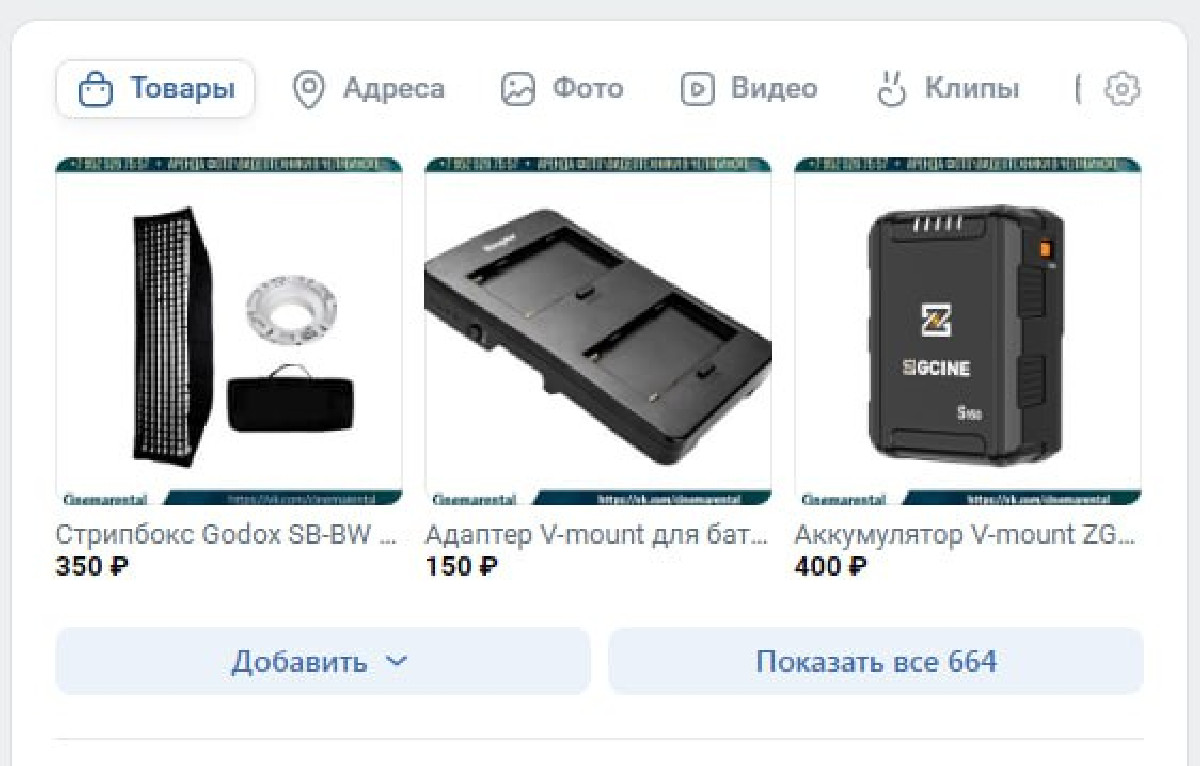This screenshot has height=766, width=1200.
Task: Open the Адаптер V-mount для бат... link
Action: (597, 535)
